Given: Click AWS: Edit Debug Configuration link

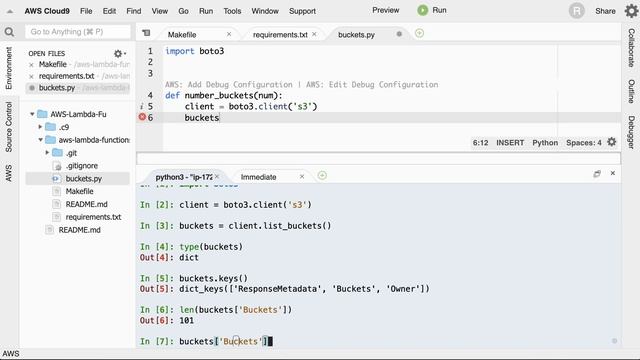Looking at the screenshot, I should pos(372,84).
